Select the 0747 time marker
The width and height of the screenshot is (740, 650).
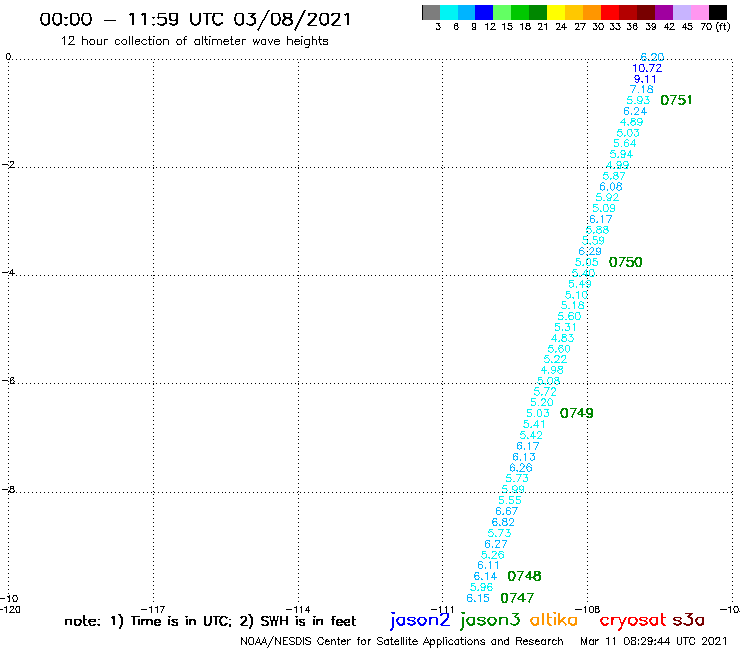point(517,598)
